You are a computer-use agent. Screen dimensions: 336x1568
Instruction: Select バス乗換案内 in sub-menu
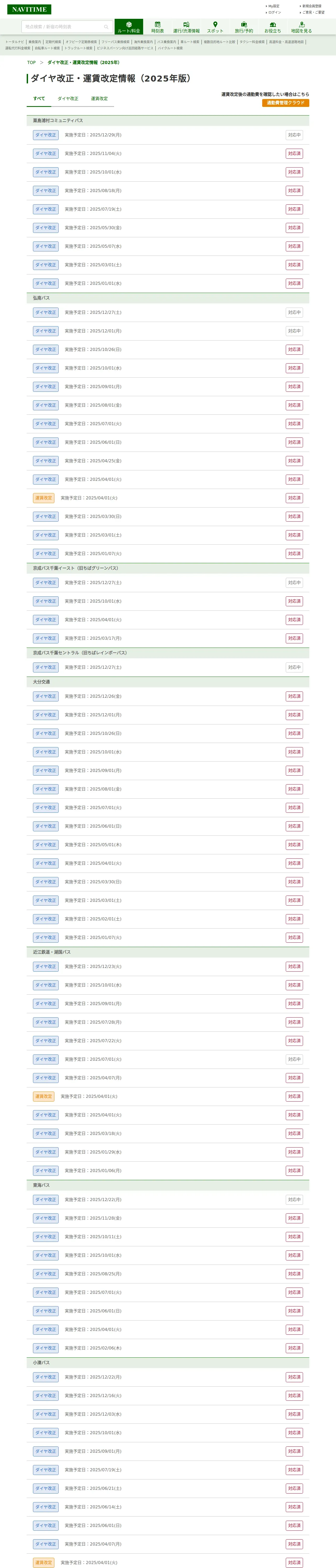[x=166, y=42]
